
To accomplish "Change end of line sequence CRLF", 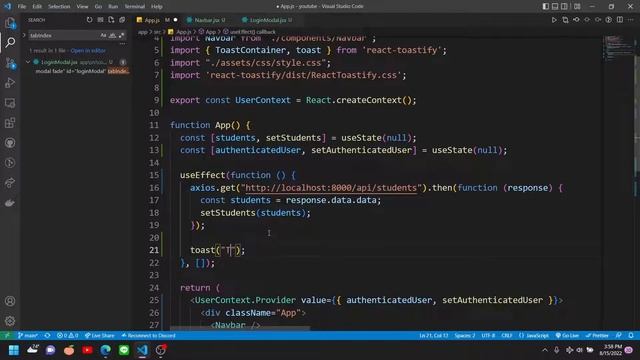I will click(507, 336).
